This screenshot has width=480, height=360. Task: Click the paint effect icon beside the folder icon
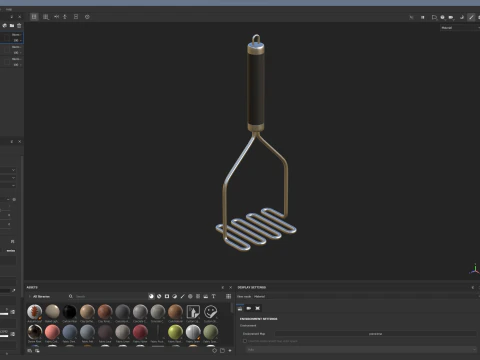pyautogui.click(x=5, y=26)
